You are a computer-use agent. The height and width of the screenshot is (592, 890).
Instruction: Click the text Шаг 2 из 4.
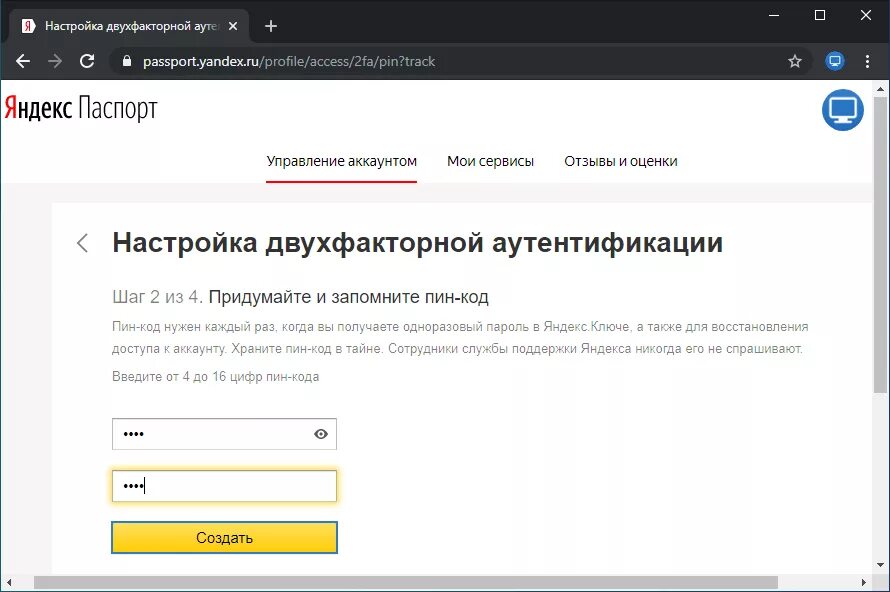coord(157,297)
